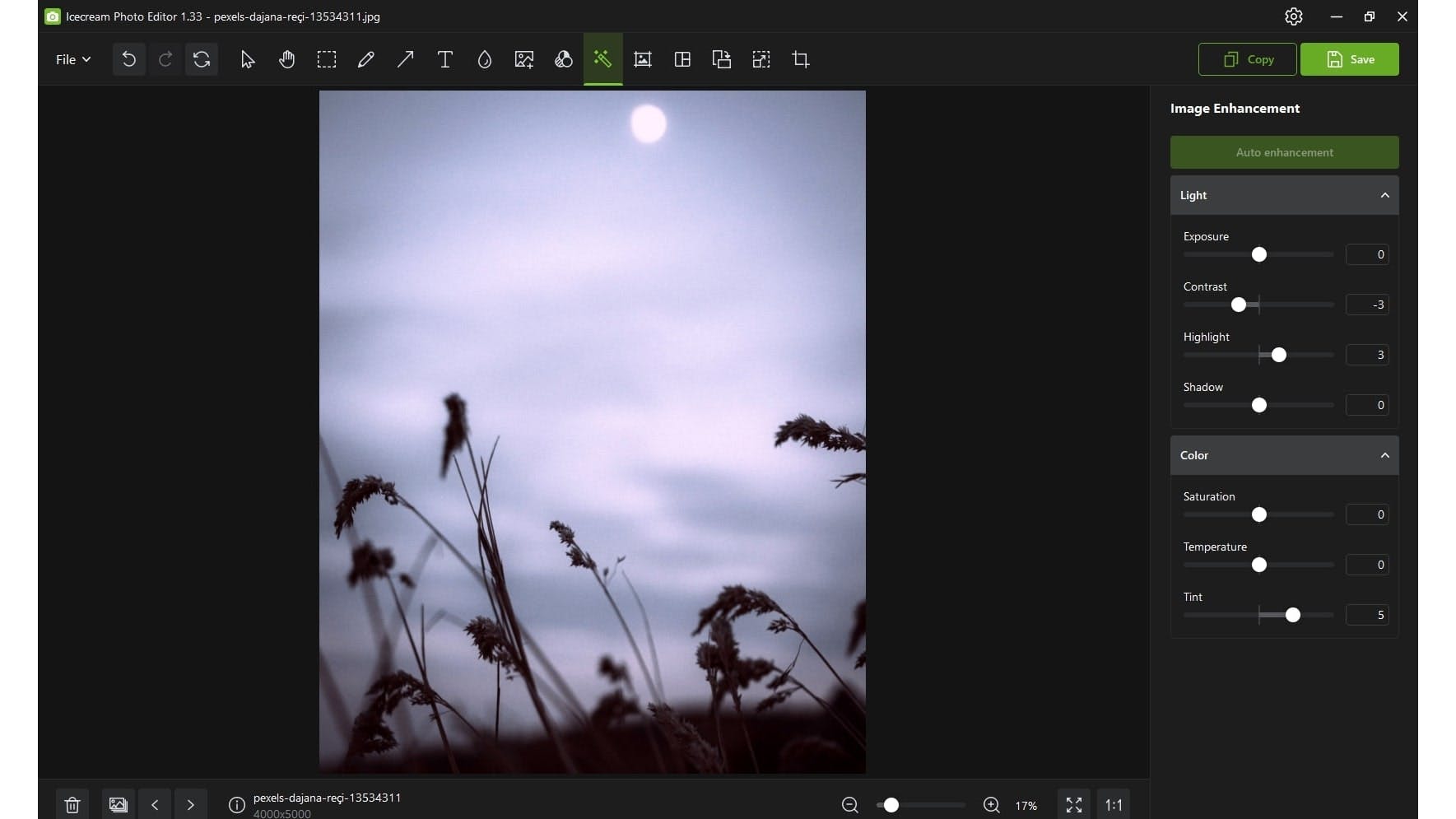
Task: Choose the Arrow drawing tool
Action: pos(405,59)
